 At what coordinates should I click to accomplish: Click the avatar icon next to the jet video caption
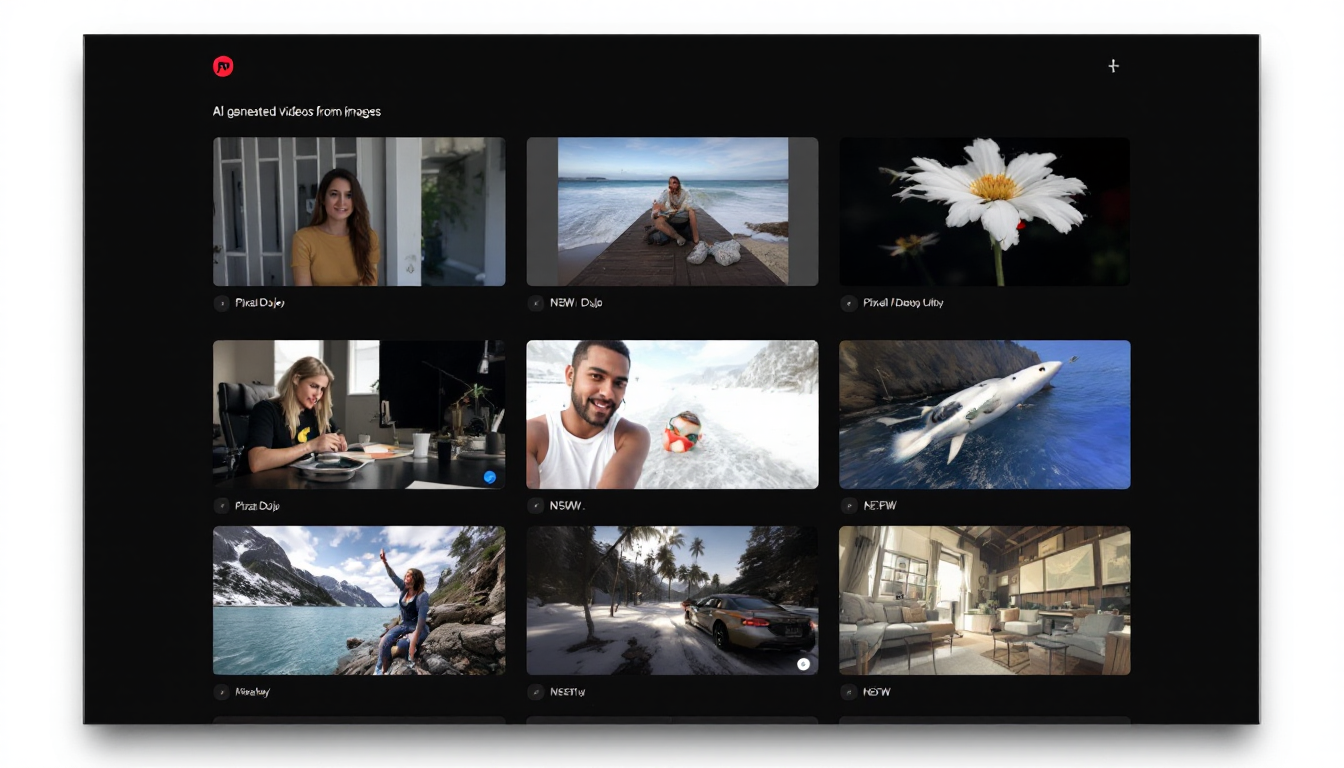(847, 505)
